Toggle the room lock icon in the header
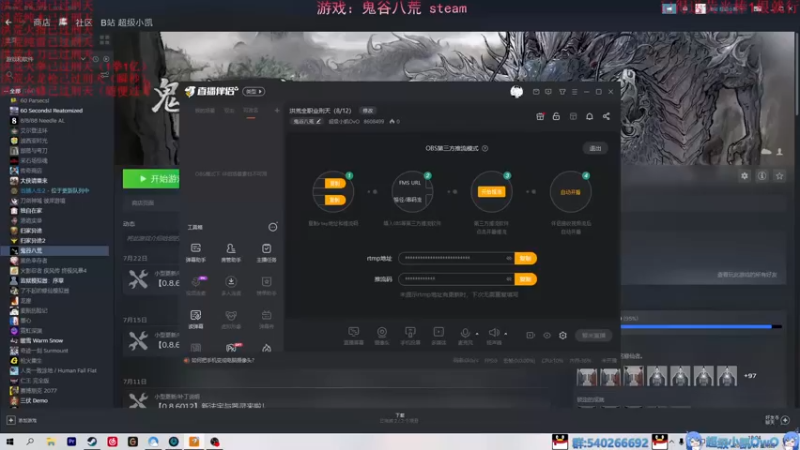Screen dimensions: 800x450 (556, 116)
